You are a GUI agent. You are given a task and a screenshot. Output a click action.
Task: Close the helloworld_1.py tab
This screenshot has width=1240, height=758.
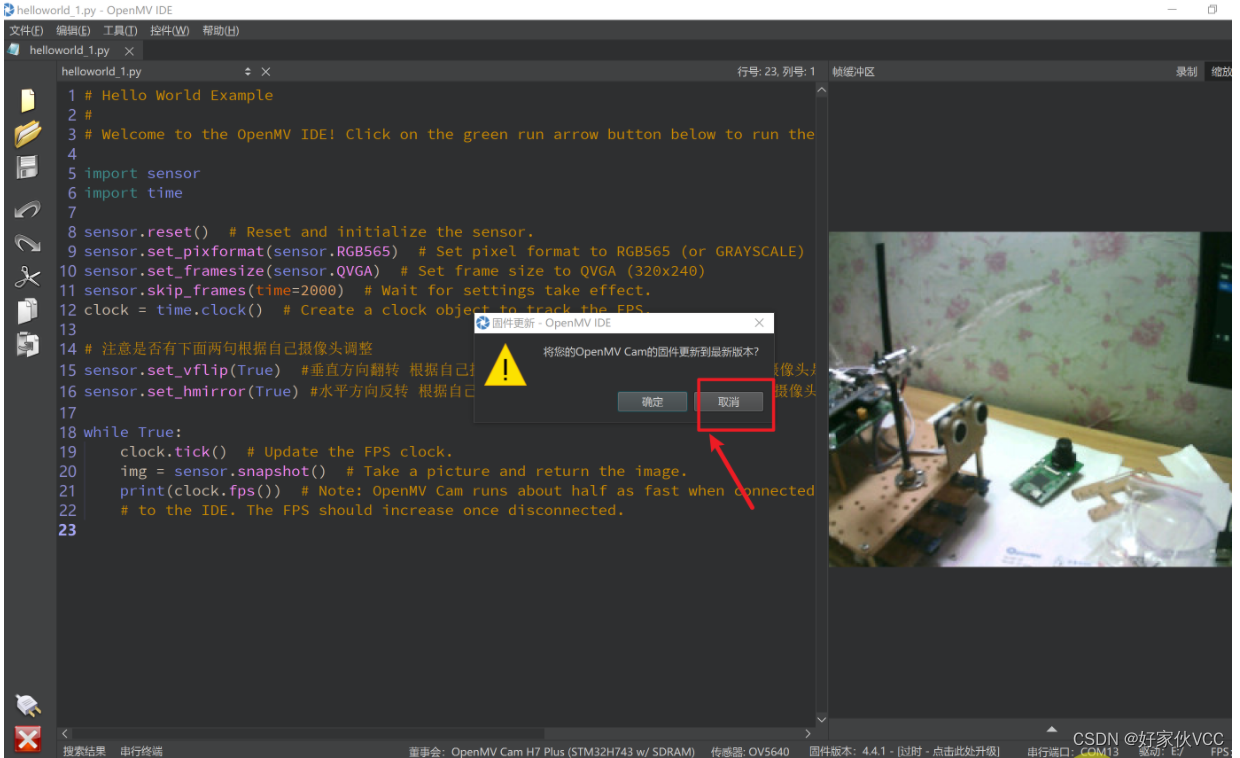(130, 50)
